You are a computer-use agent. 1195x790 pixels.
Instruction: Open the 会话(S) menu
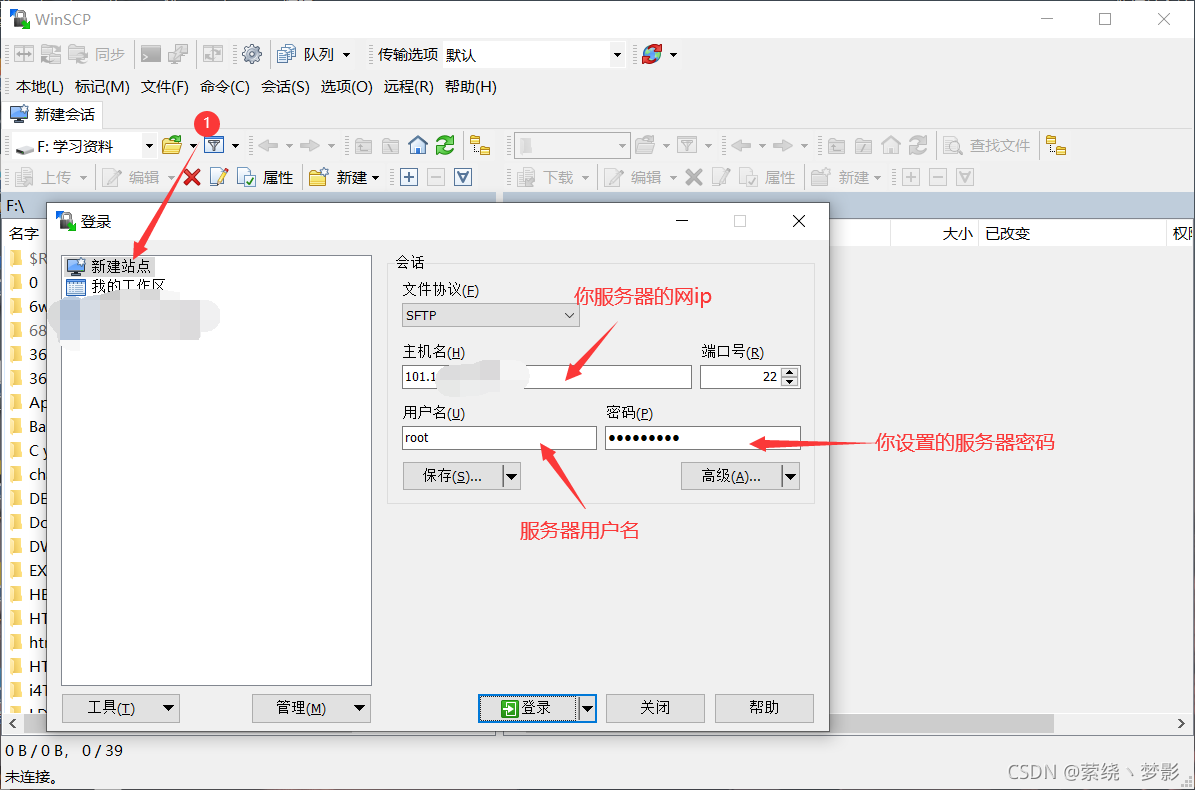pyautogui.click(x=285, y=87)
